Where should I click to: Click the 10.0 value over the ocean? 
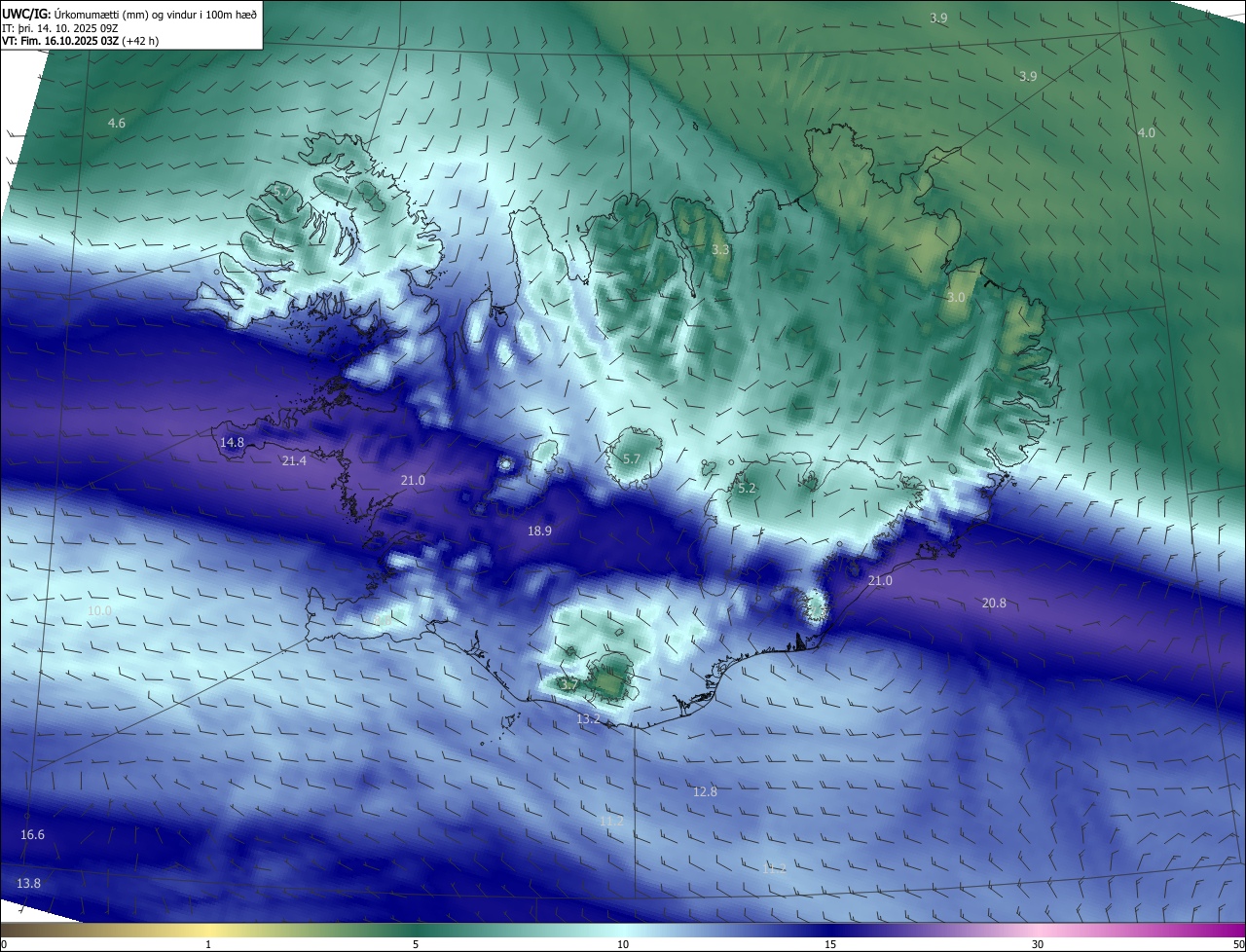(x=99, y=611)
